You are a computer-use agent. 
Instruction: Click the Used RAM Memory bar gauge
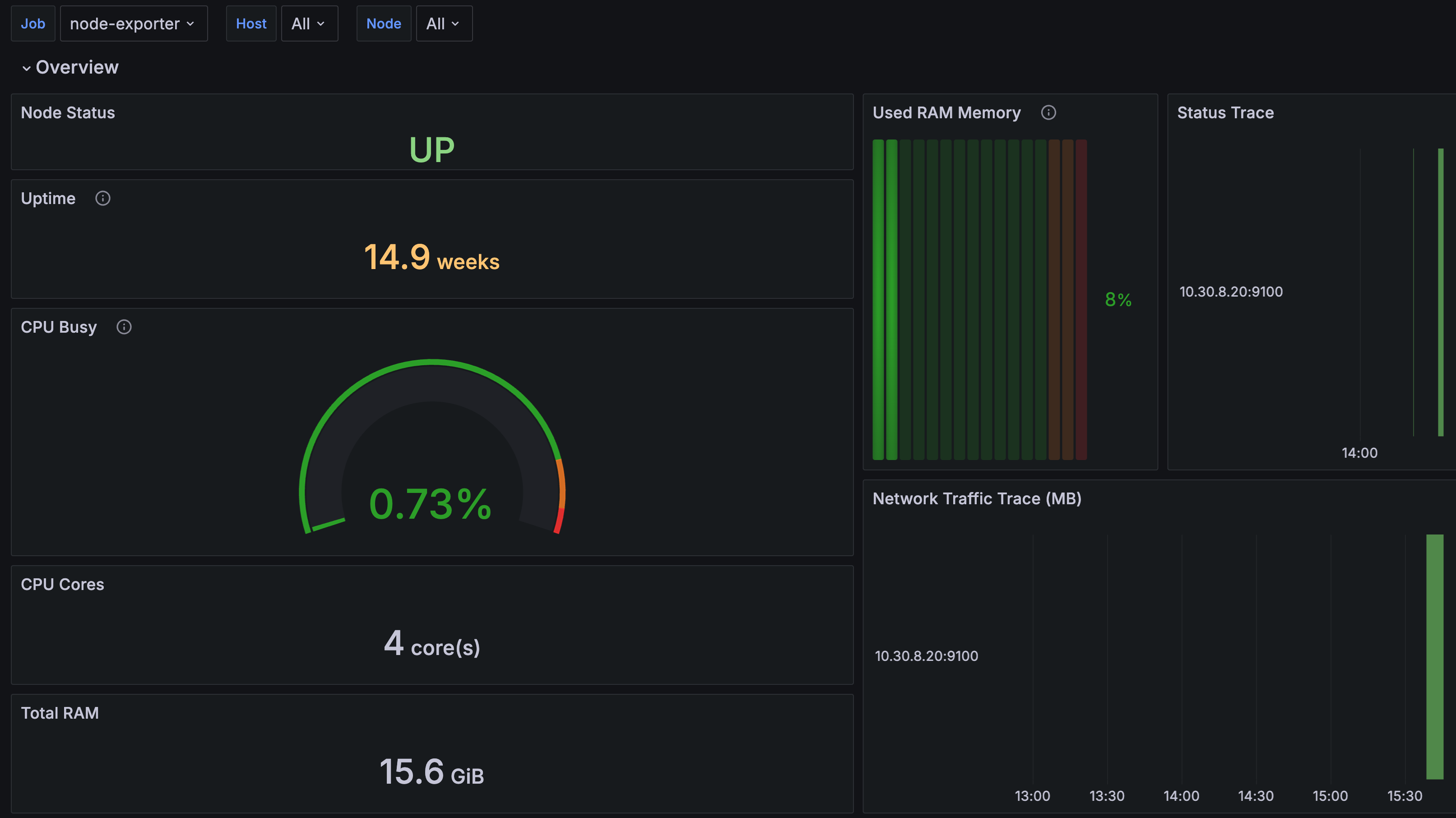[x=979, y=300]
